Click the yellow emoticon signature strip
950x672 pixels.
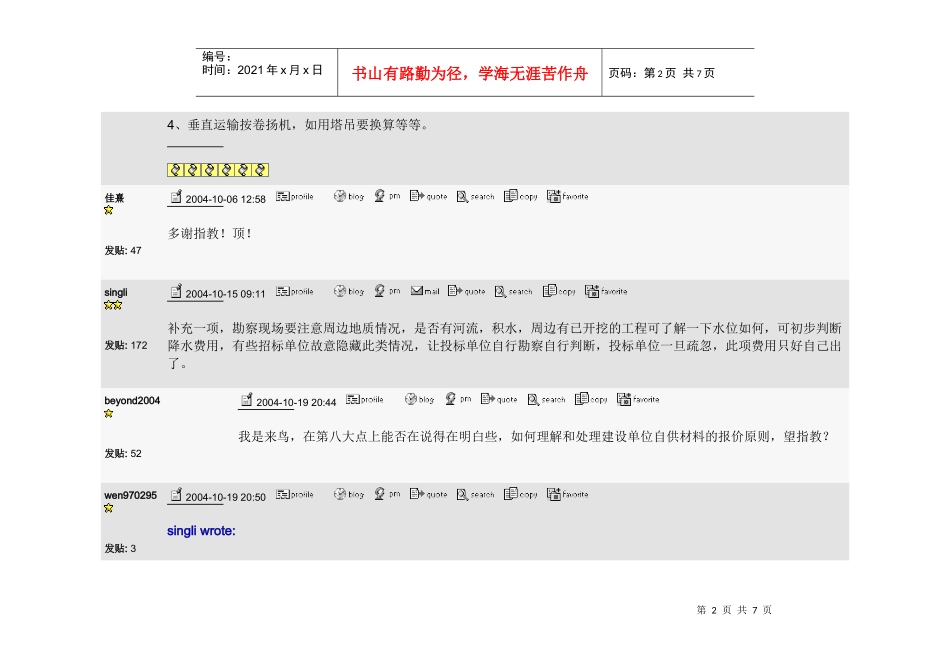[218, 170]
